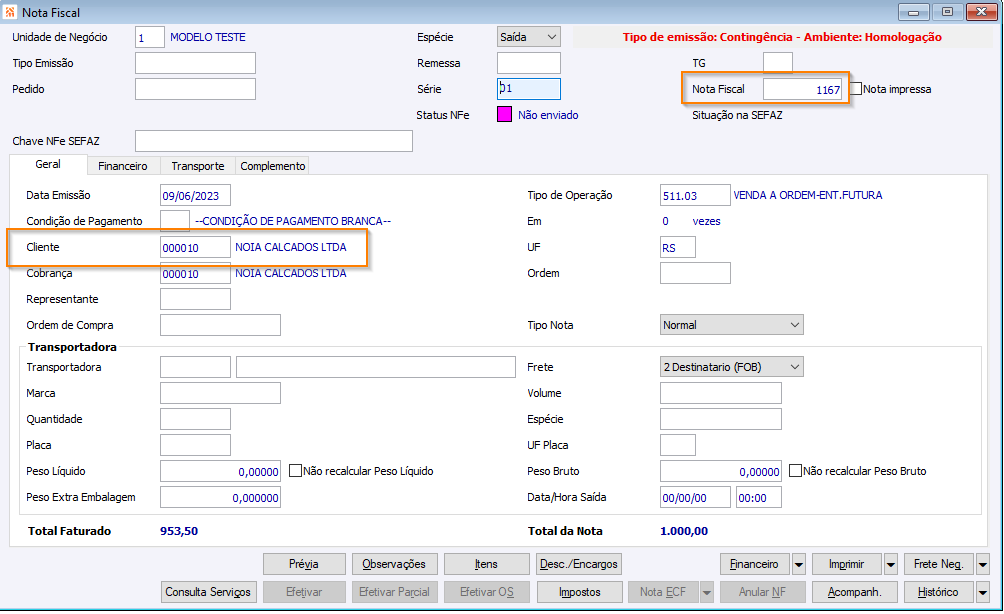Screen dimensions: 1004x614
Task: Click the Volume input field
Action: (721, 393)
